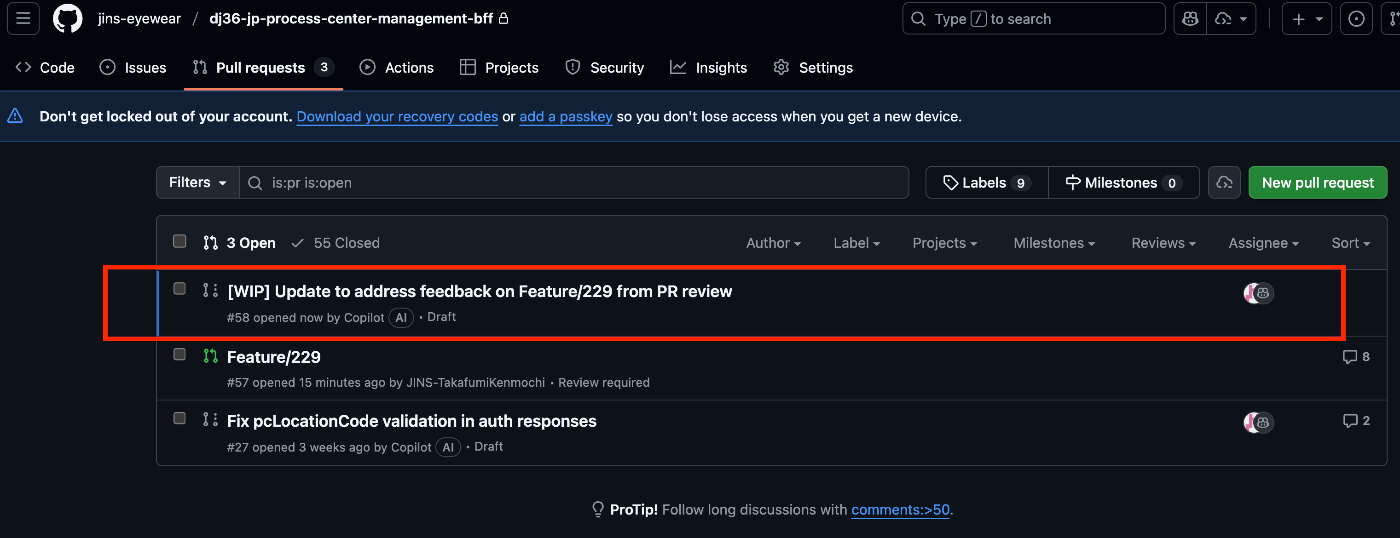
Task: Click the GitHub octocat logo
Action: tap(67, 19)
